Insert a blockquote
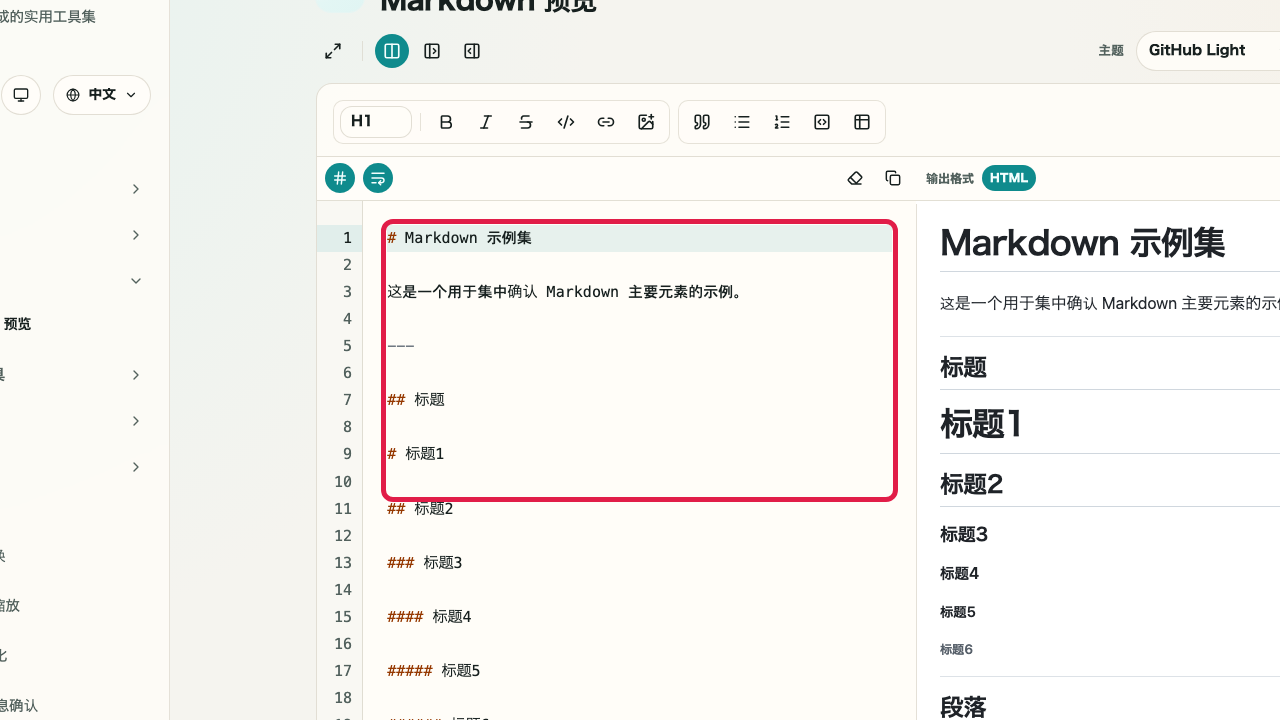 tap(702, 122)
